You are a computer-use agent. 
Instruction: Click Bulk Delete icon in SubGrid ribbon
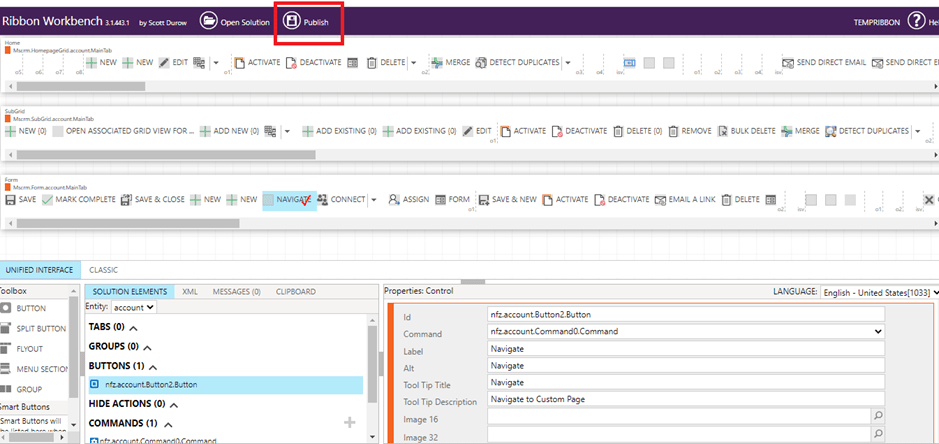(x=724, y=131)
